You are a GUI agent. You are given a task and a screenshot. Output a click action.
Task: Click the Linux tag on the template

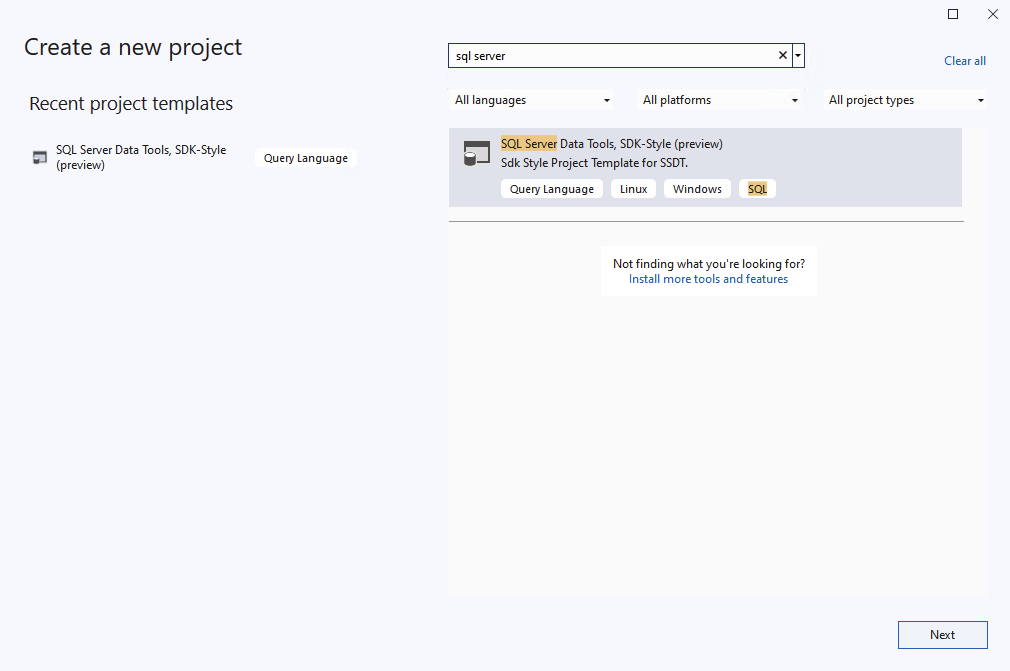(633, 188)
